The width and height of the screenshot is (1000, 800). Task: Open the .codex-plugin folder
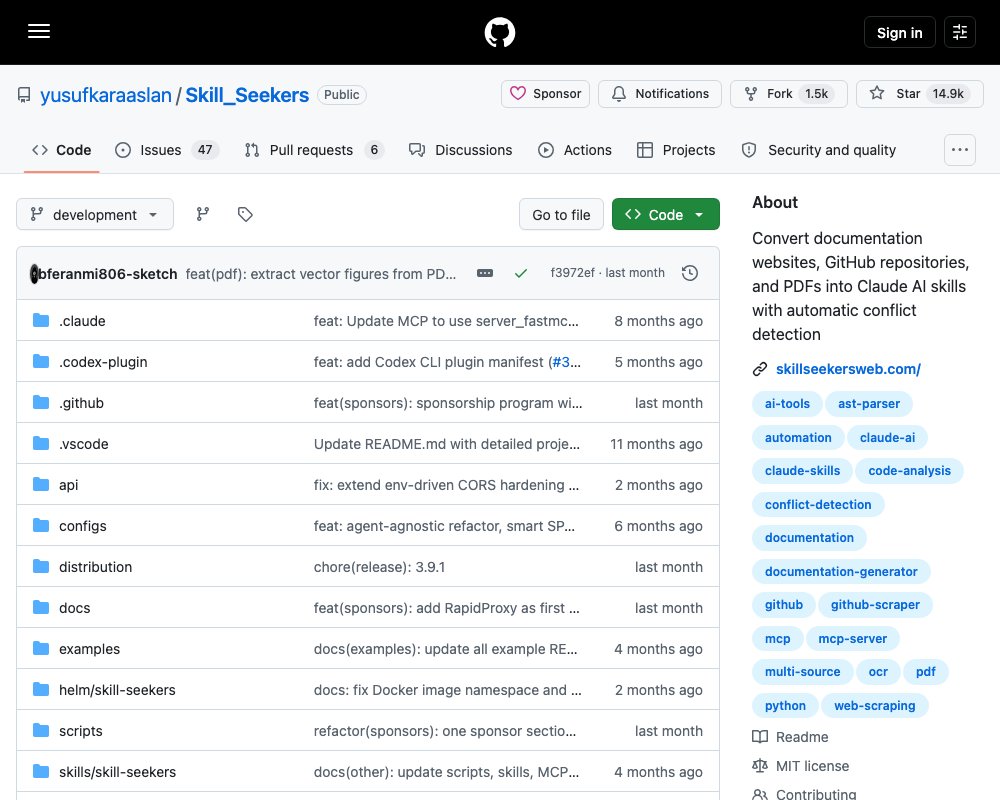[x=103, y=362]
